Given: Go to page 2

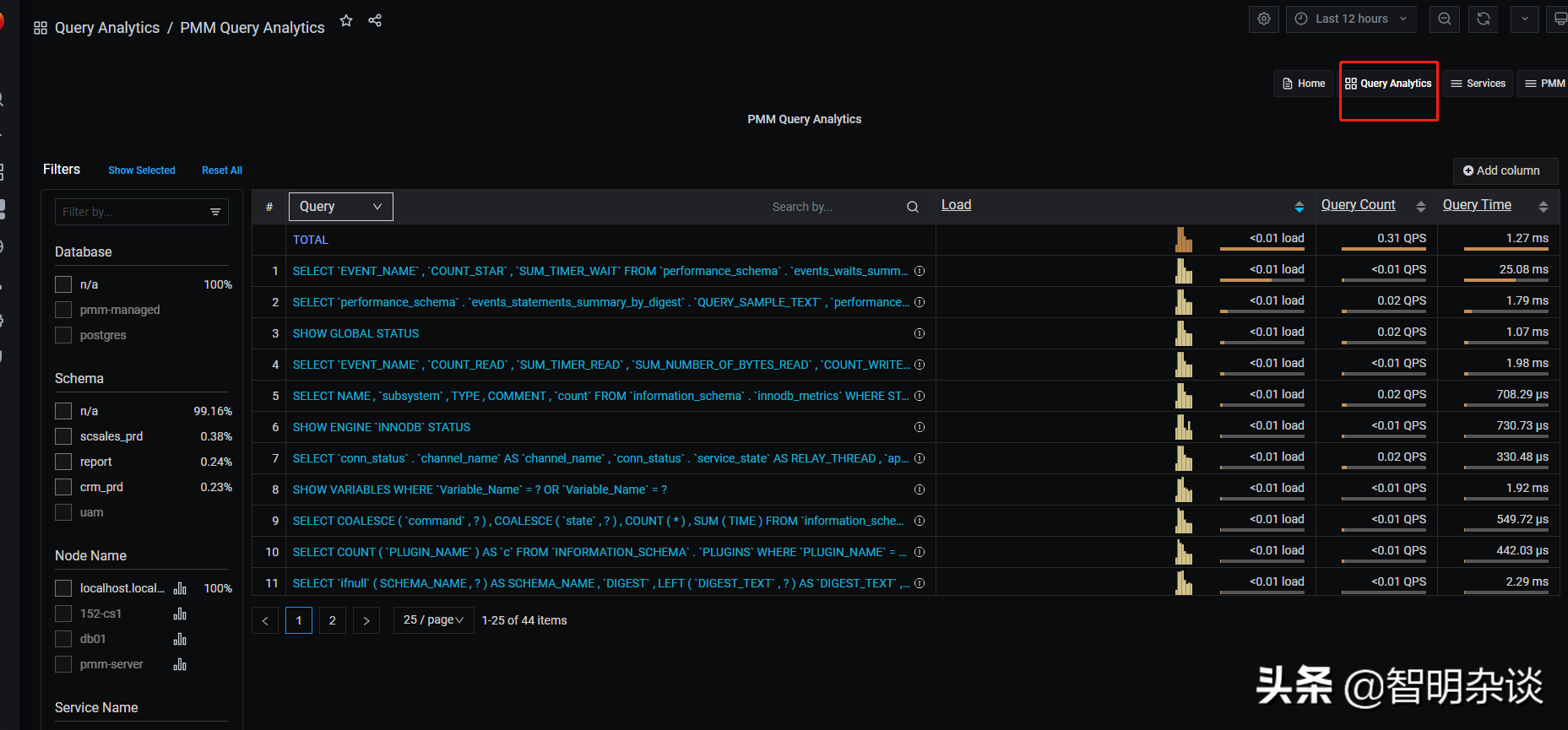Looking at the screenshot, I should [x=333, y=620].
